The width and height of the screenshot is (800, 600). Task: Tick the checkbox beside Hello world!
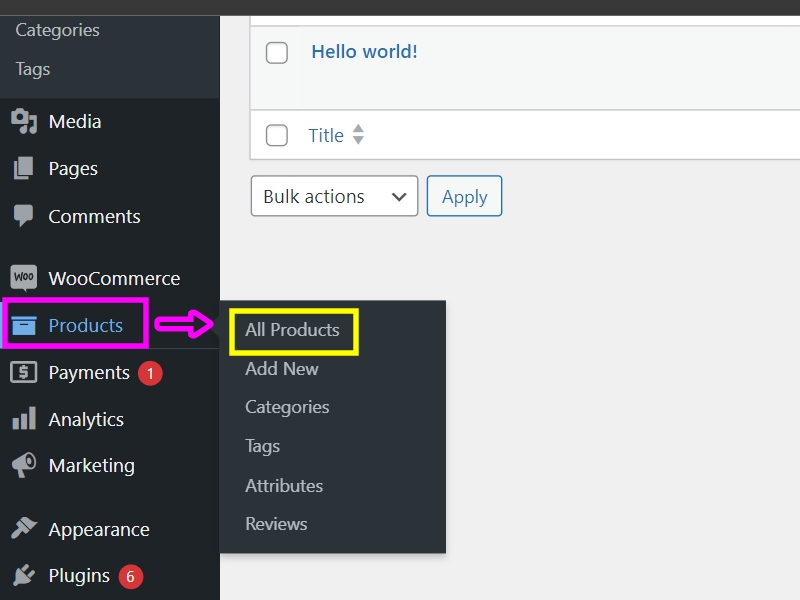[x=277, y=53]
